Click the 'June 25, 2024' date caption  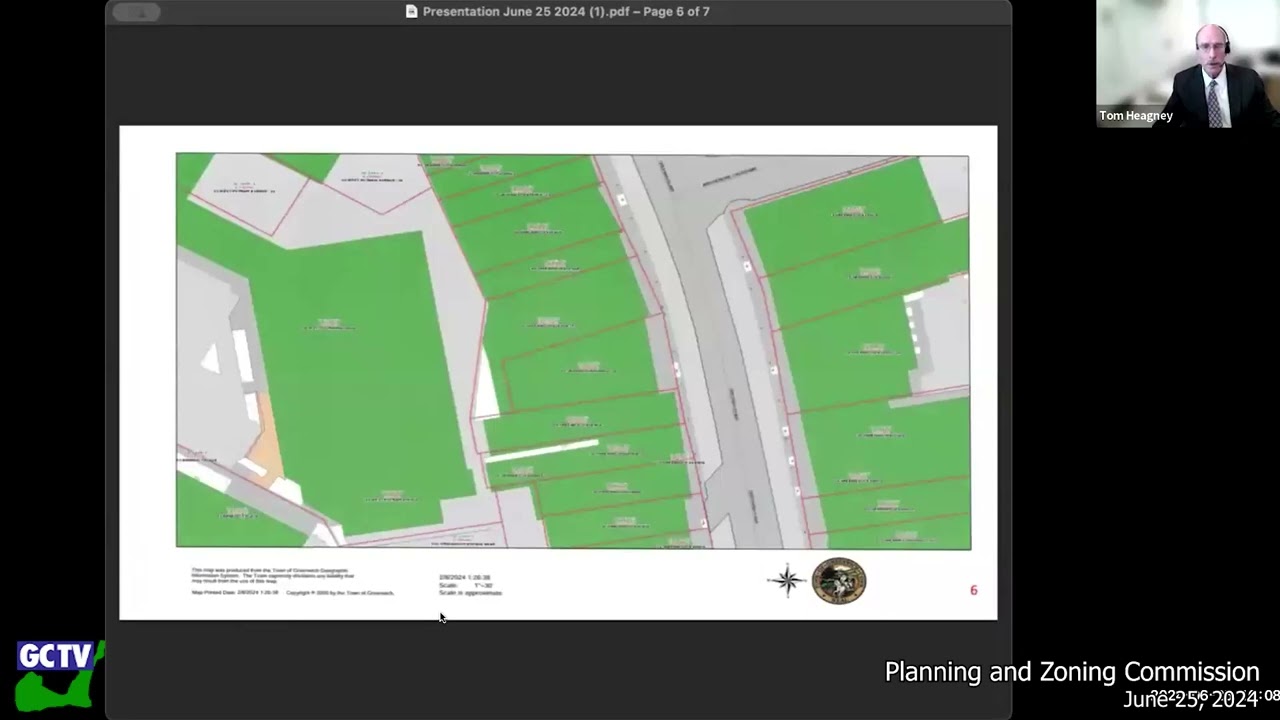(1190, 699)
